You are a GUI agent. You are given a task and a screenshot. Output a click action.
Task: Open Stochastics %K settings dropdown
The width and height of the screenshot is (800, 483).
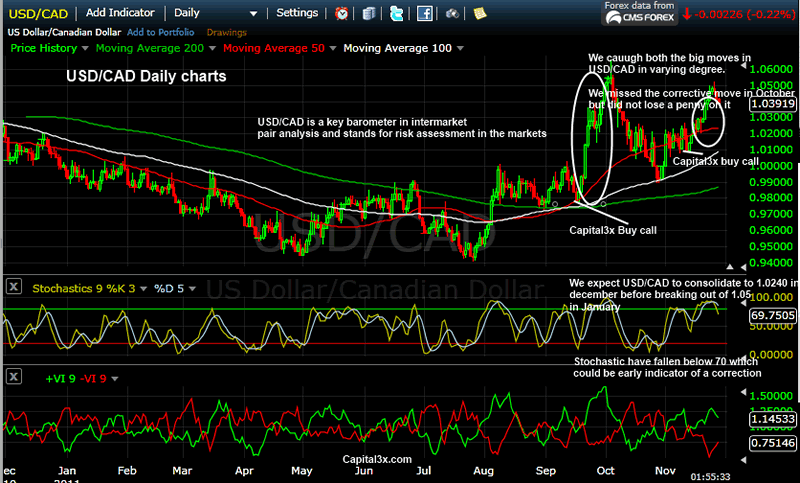click(x=142, y=288)
